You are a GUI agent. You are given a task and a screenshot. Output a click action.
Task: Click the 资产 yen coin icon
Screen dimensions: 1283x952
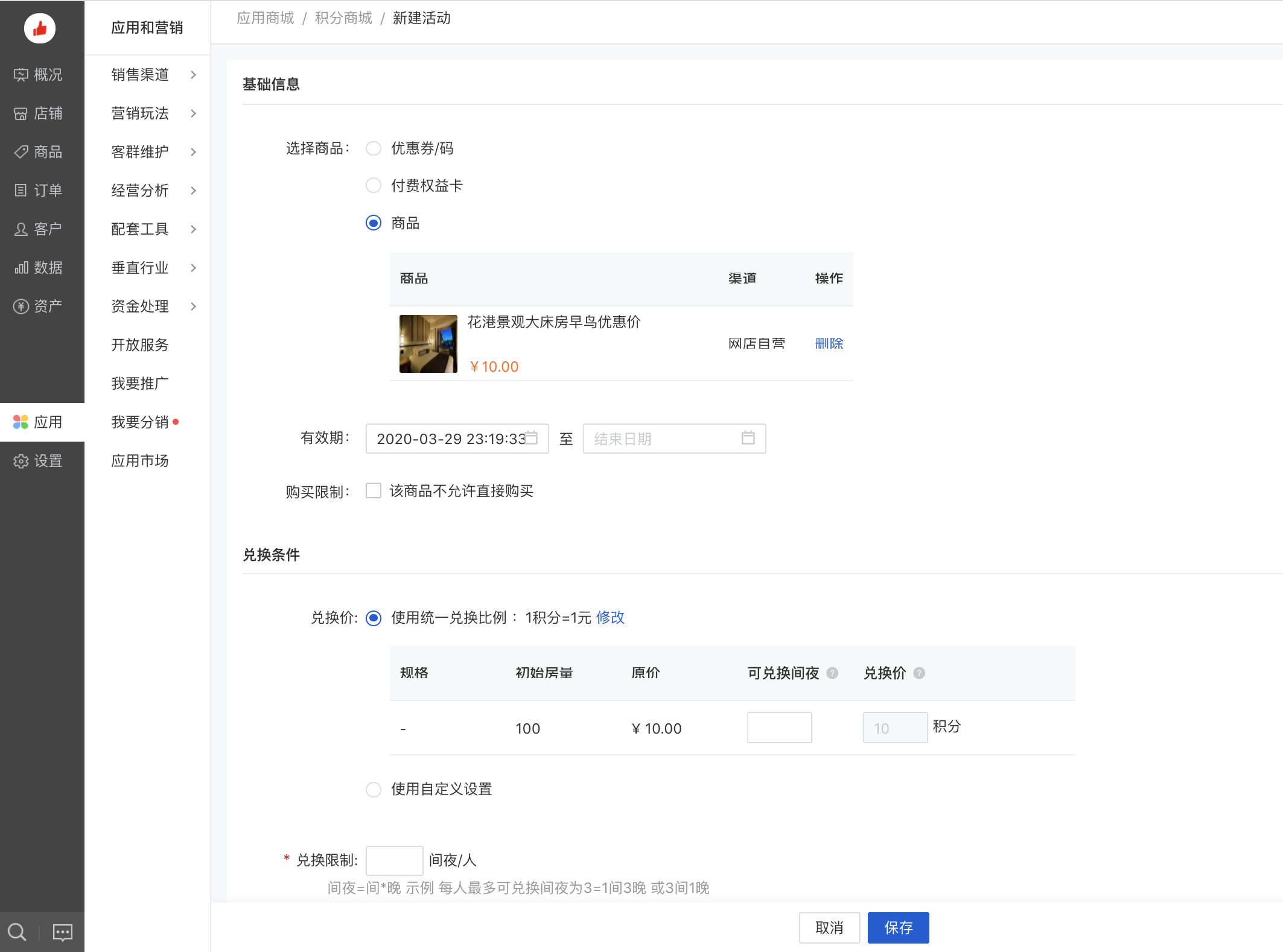click(x=21, y=306)
